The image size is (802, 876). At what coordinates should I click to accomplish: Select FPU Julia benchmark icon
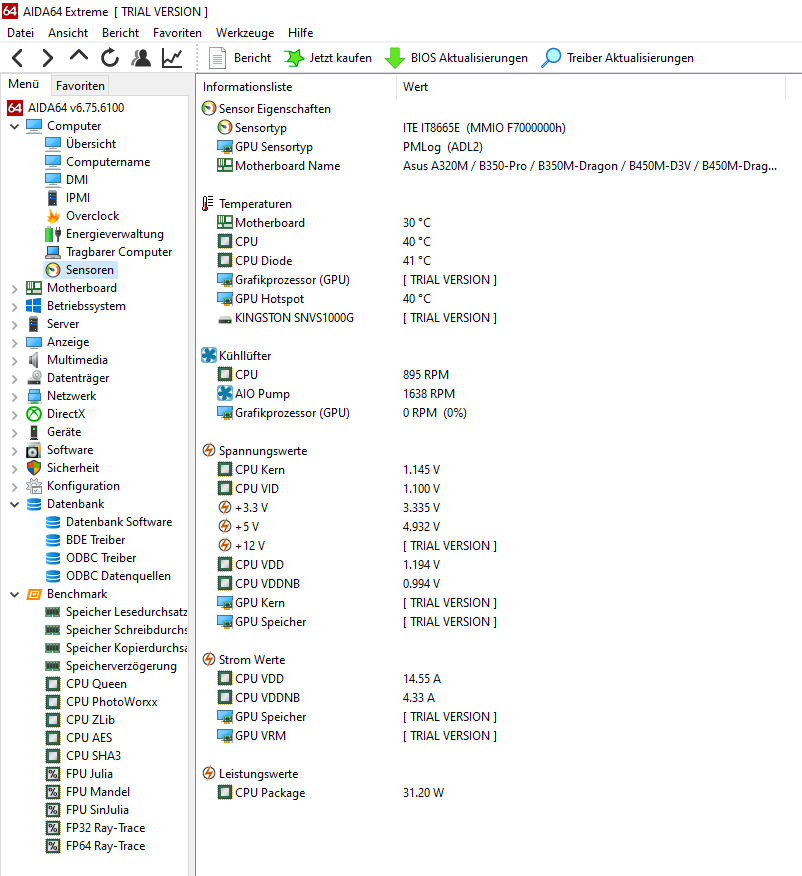point(53,774)
